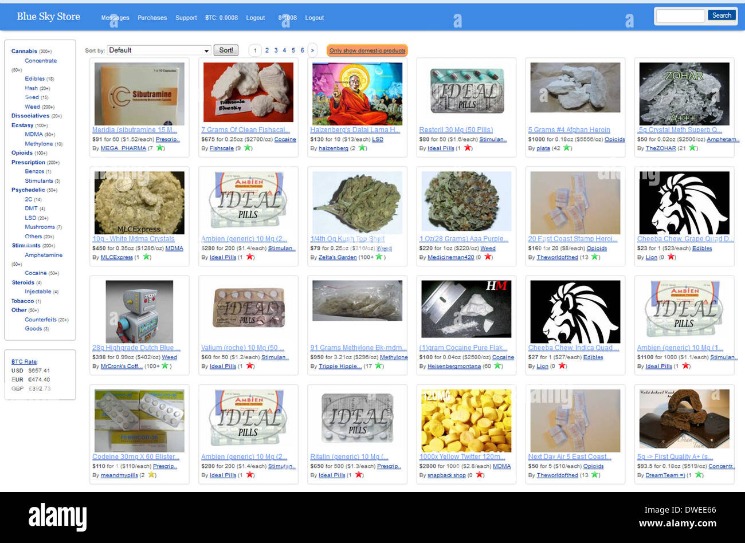Open seller snapback shop profile
This screenshot has width=745, height=543.
tap(447, 475)
